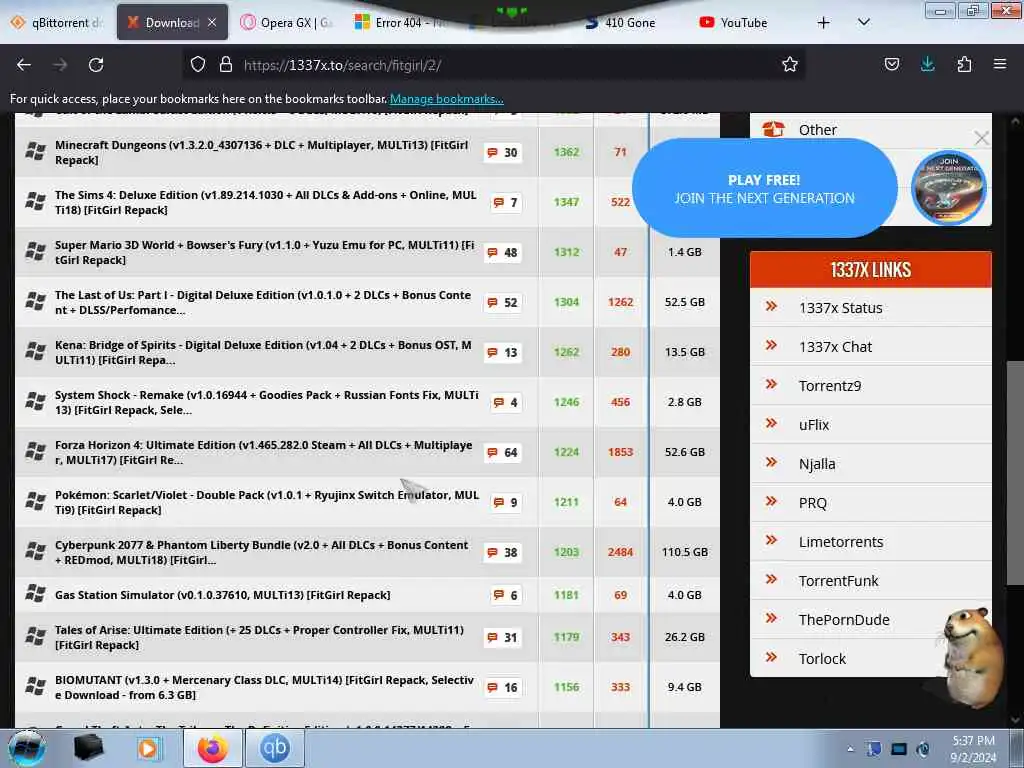Open The Sims 4 Deluxe Edition torrent
This screenshot has width=1024, height=768.
pos(265,202)
